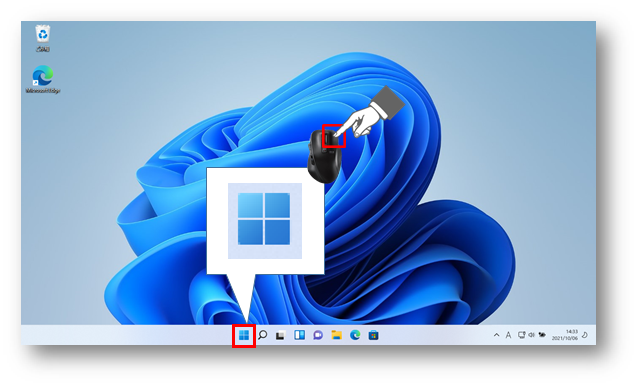Open Microsoft Store from the taskbar
The height and width of the screenshot is (387, 638).
[374, 335]
